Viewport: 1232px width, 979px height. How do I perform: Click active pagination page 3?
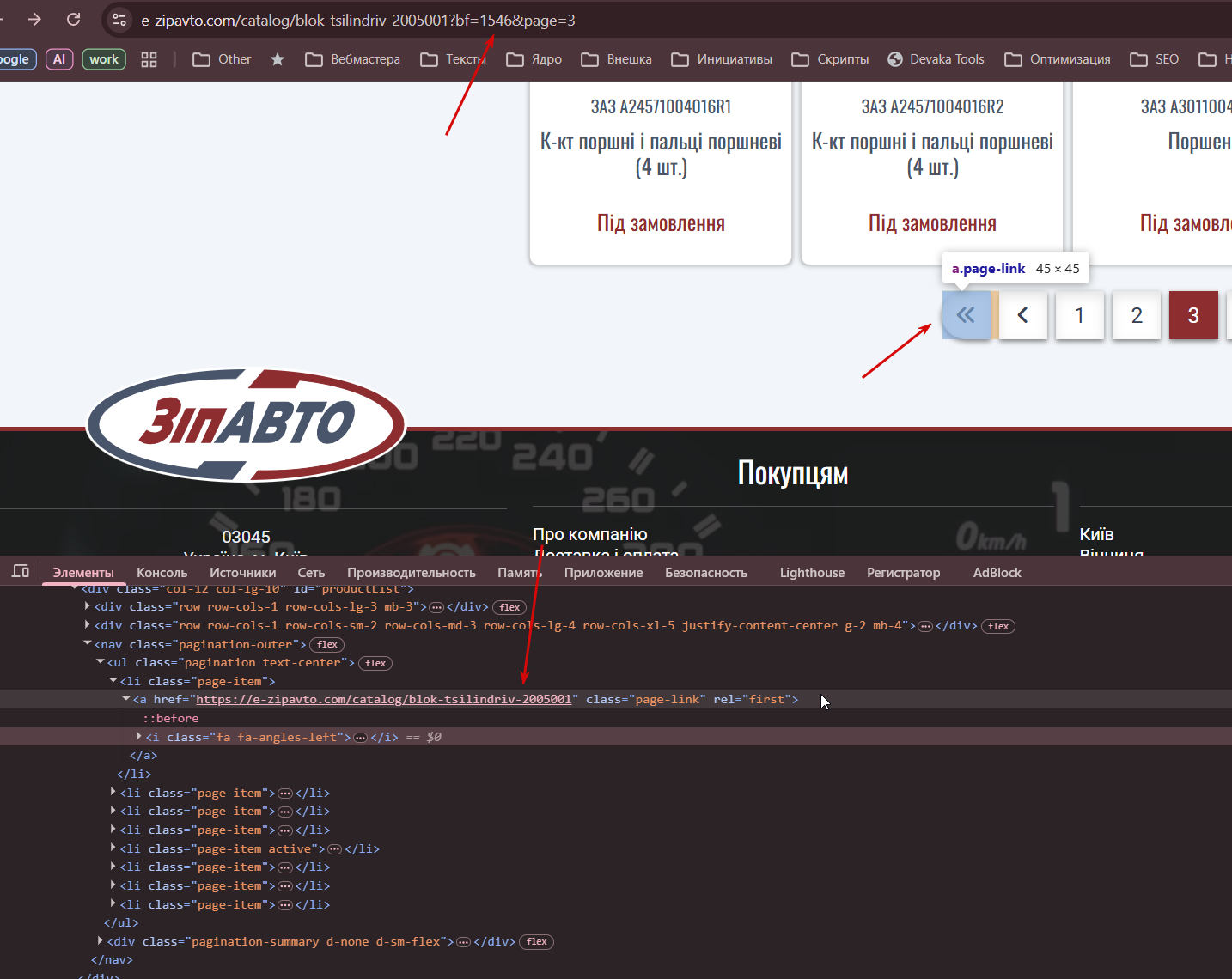[1193, 315]
